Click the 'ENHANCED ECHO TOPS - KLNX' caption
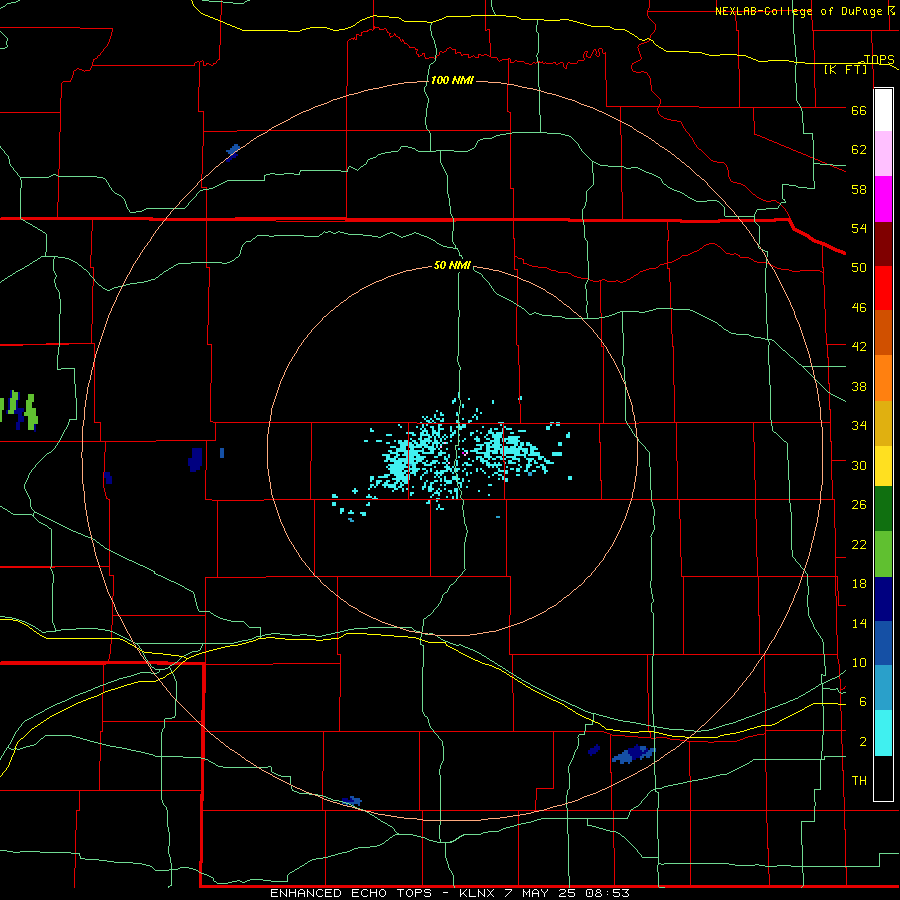The width and height of the screenshot is (900, 900). pos(384,893)
